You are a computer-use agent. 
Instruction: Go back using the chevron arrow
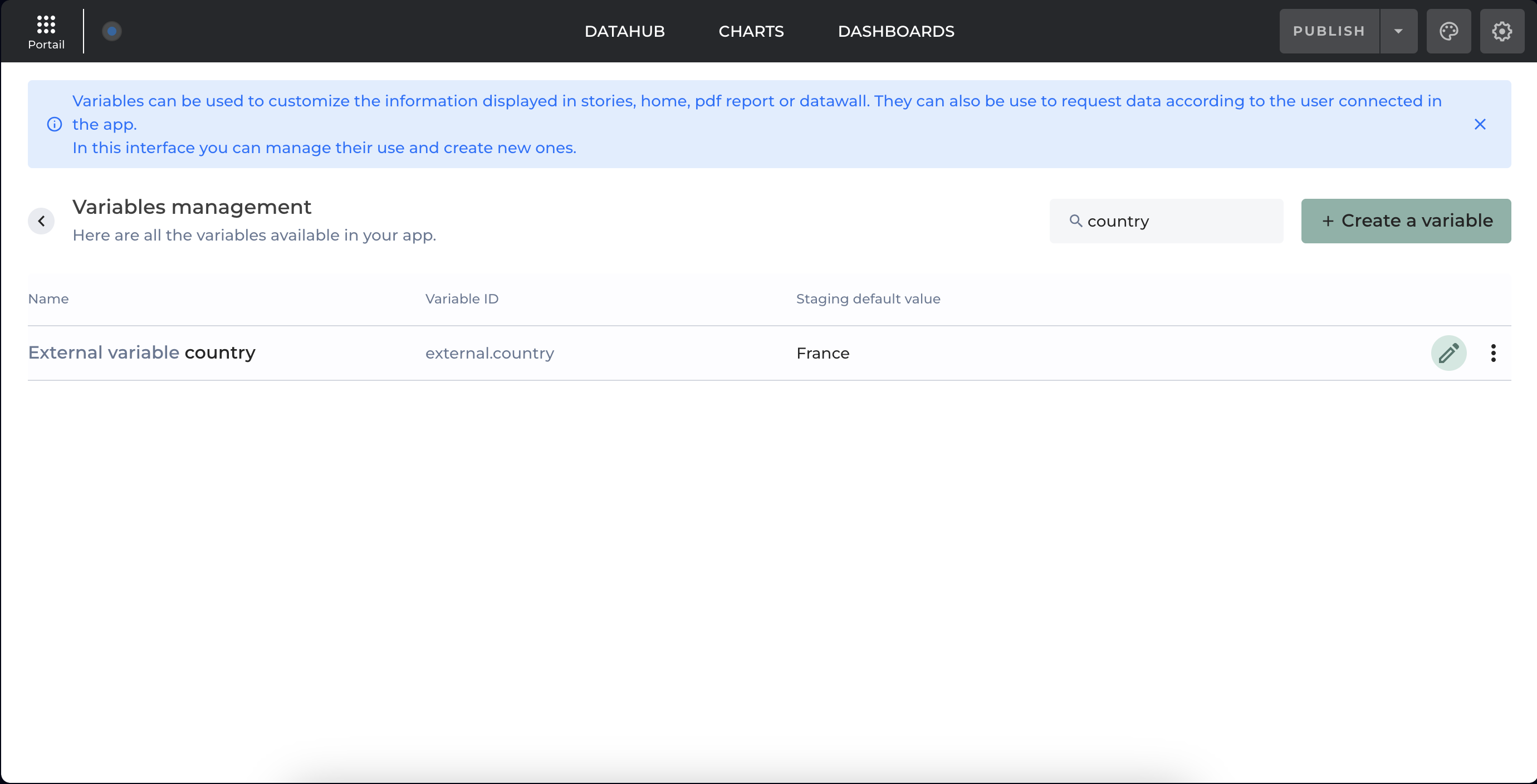[41, 222]
